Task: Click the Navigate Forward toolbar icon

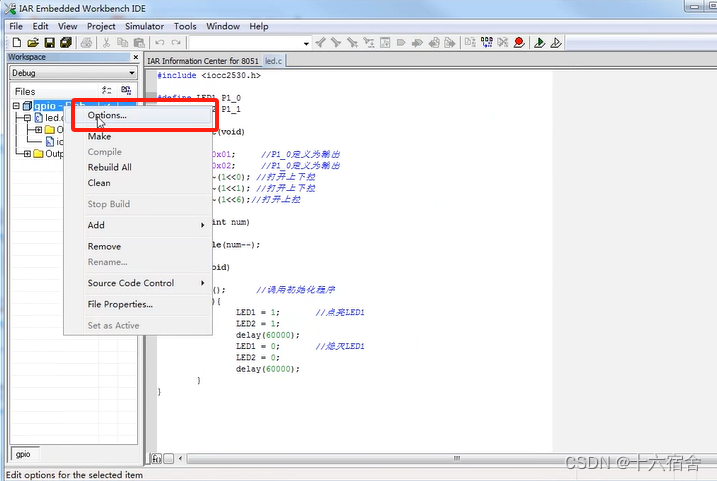Action: pos(450,43)
